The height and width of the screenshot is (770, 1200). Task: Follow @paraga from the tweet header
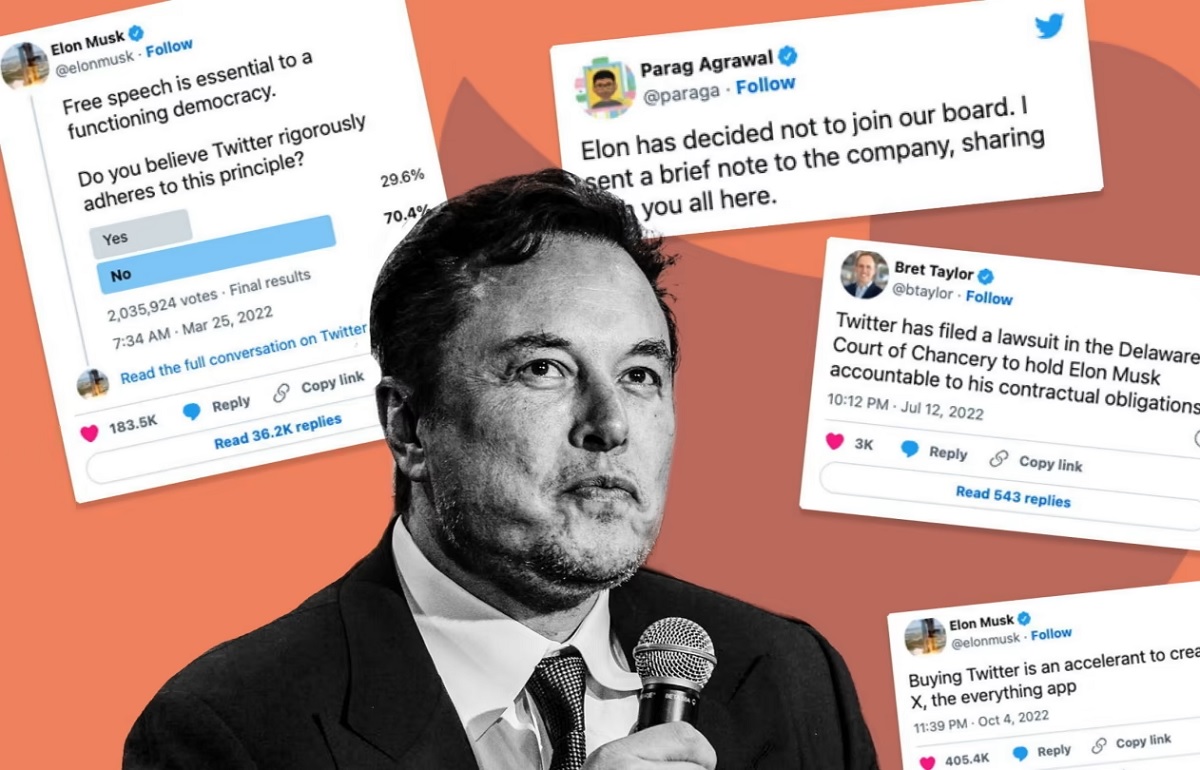(766, 86)
